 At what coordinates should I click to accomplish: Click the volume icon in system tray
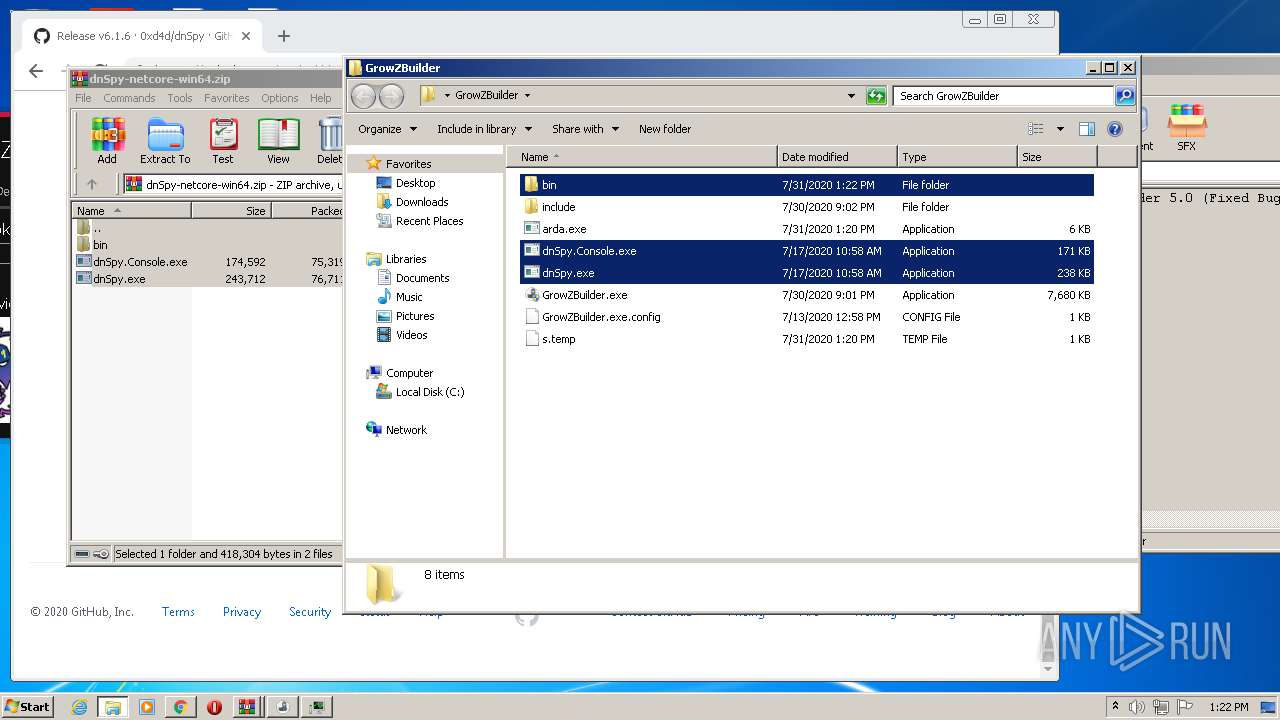point(1137,707)
